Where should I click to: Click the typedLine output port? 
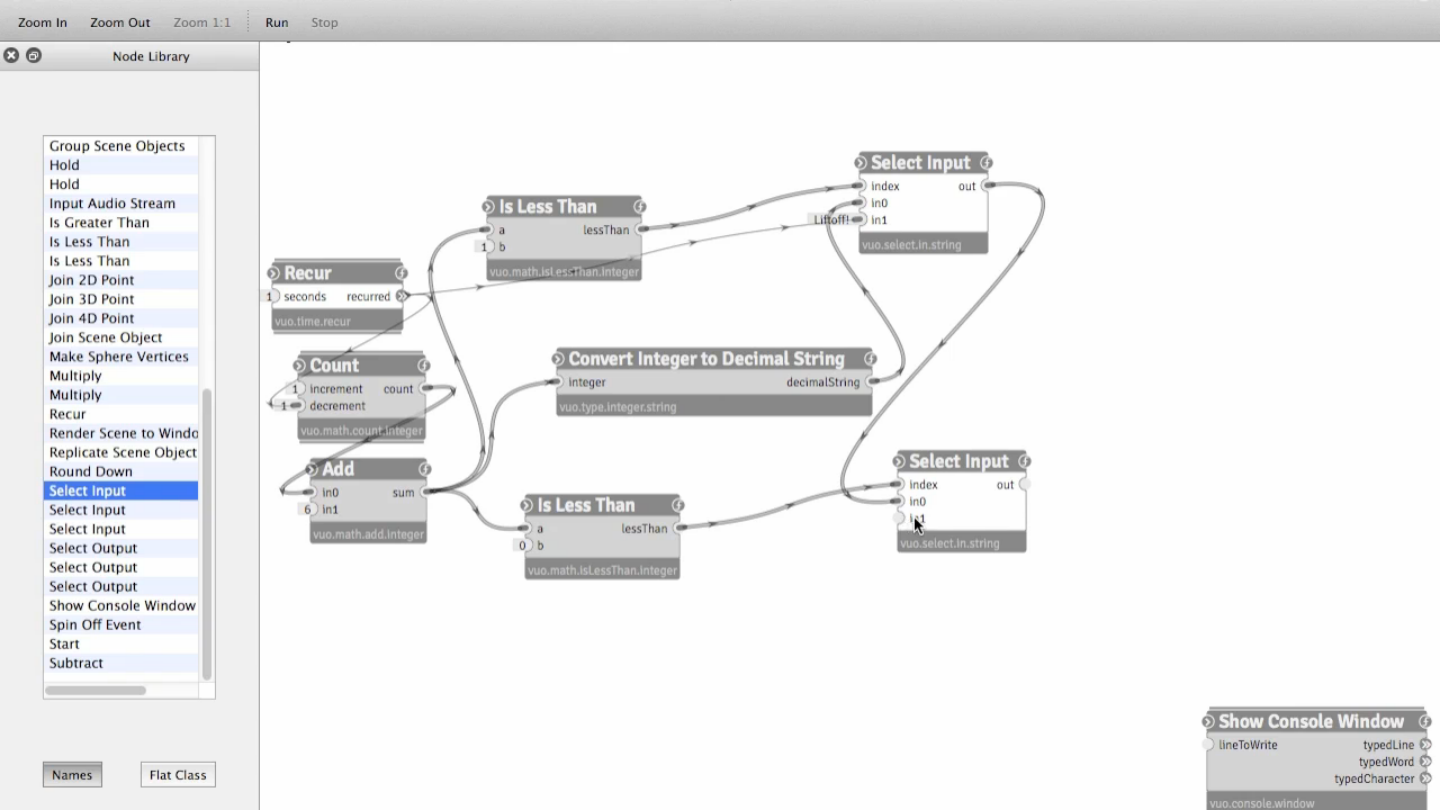point(1425,745)
